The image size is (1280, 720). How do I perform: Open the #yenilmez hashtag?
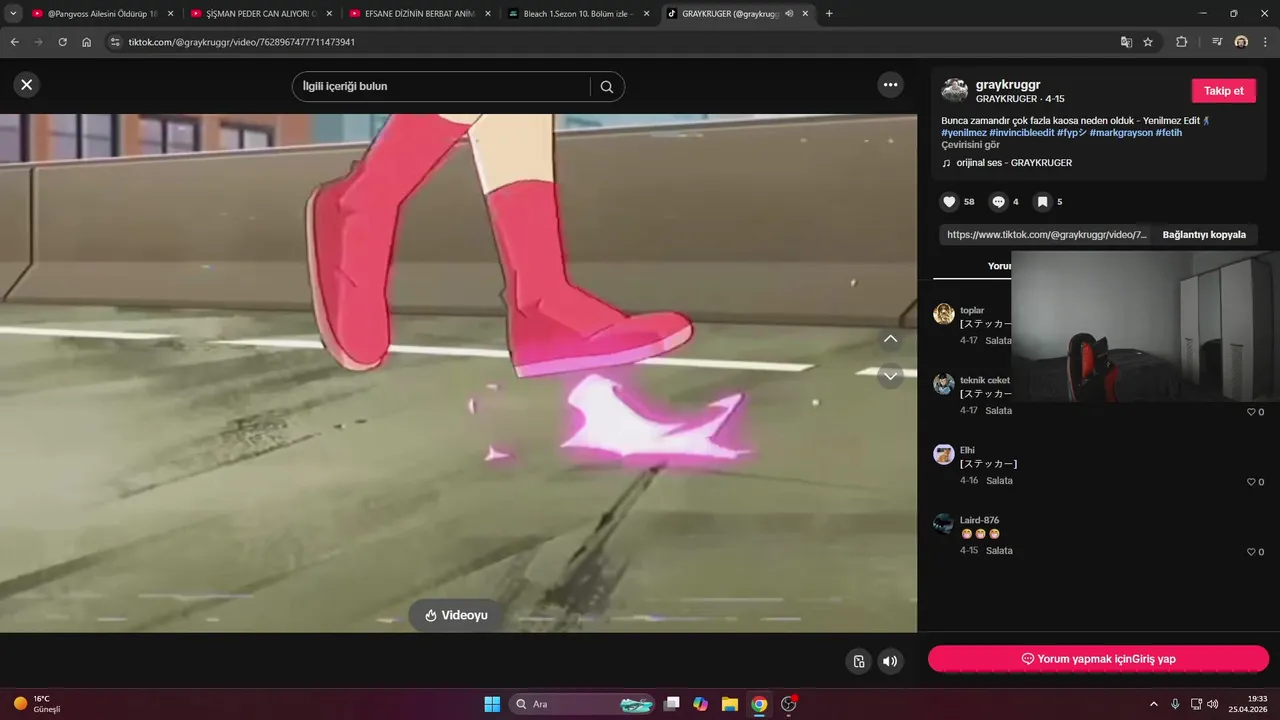tap(964, 133)
